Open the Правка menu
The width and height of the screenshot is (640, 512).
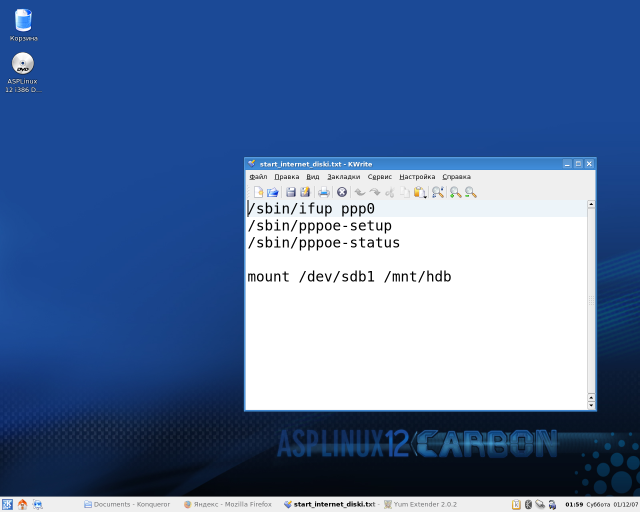point(287,177)
